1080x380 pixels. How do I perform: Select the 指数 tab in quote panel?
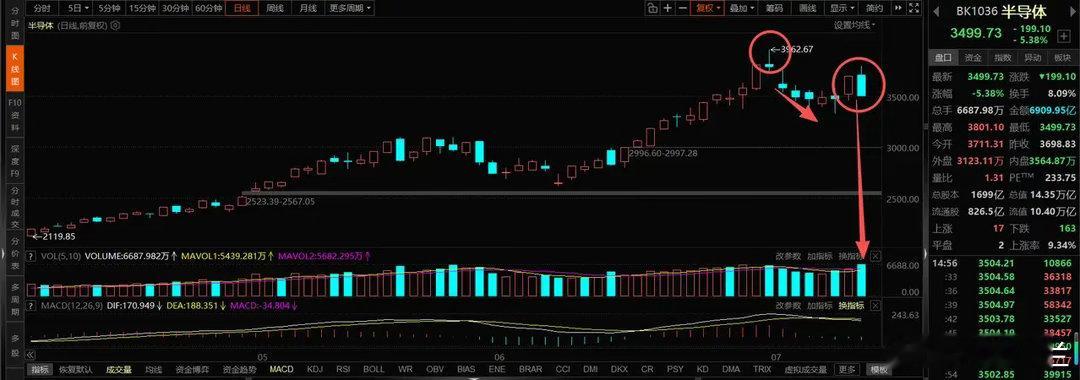pos(1004,58)
